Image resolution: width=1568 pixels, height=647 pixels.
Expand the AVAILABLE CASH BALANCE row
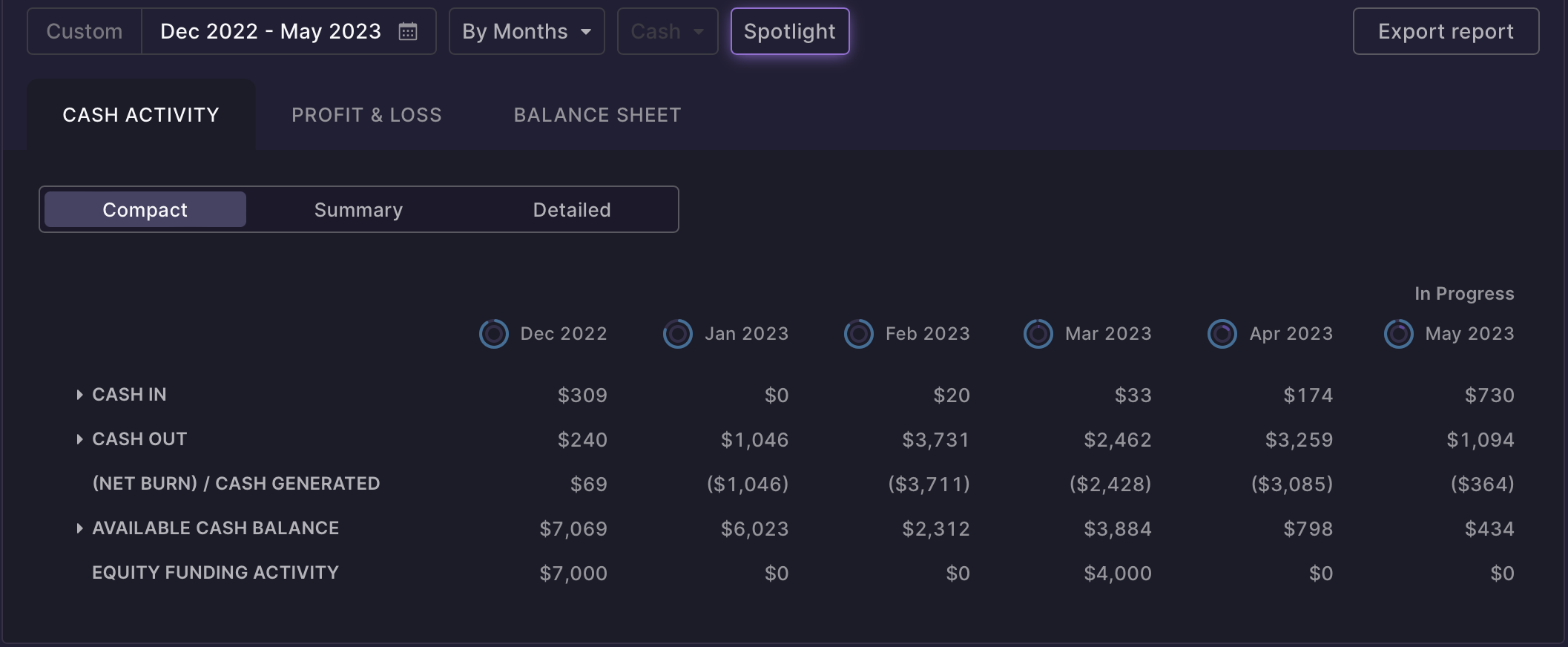79,528
